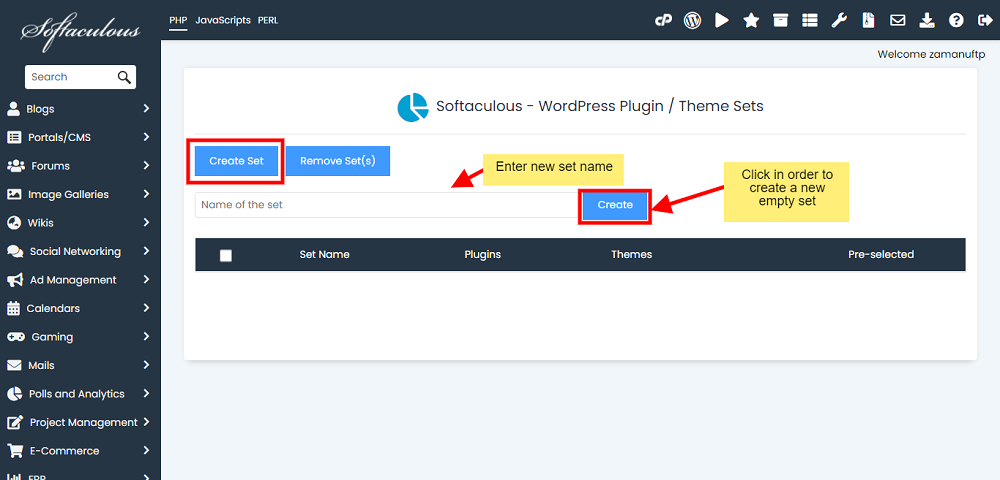Open the zip file (import) icon
This screenshot has height=480, width=1000.
click(868, 20)
